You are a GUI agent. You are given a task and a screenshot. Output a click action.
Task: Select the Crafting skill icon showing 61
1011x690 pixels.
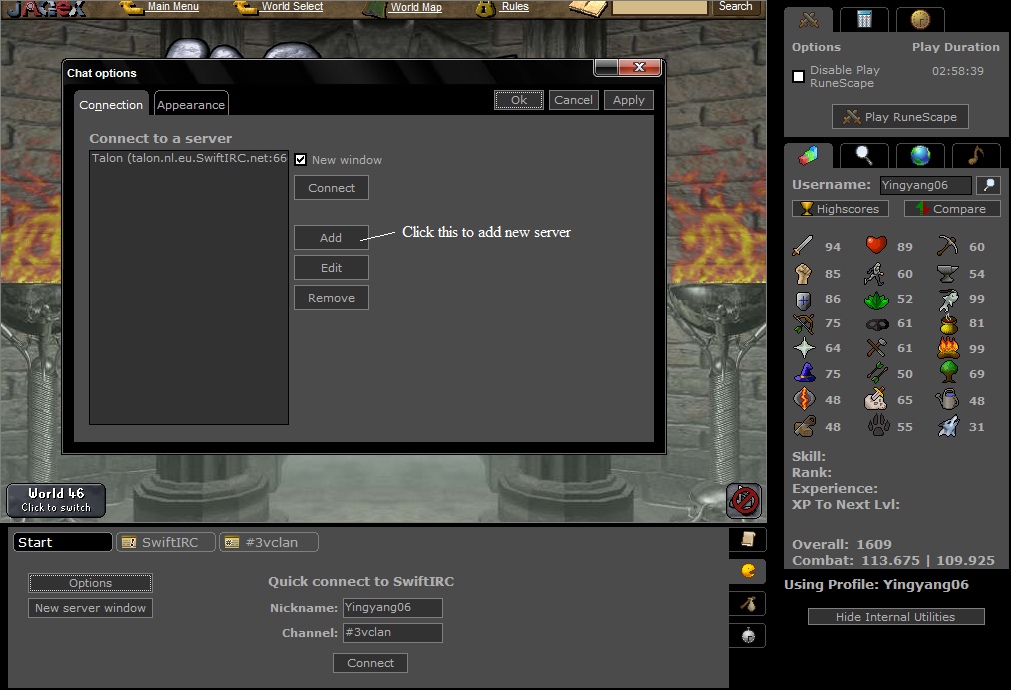tap(876, 348)
